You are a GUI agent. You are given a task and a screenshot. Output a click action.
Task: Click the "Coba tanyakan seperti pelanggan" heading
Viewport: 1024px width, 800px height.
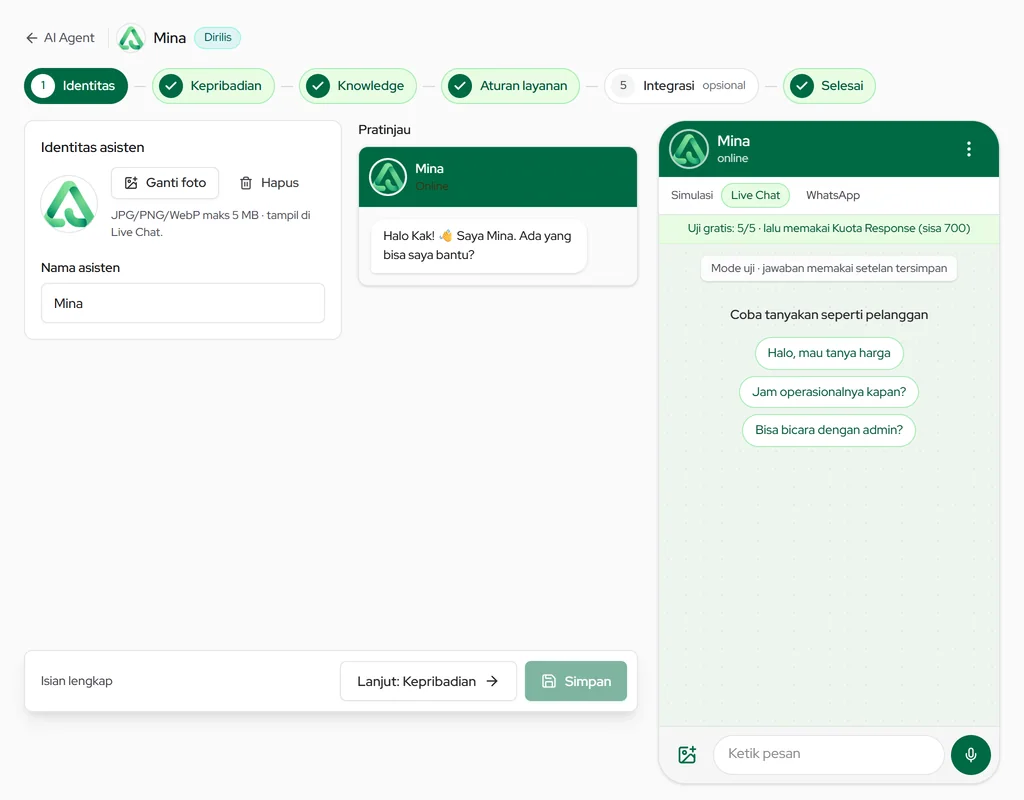point(829,315)
